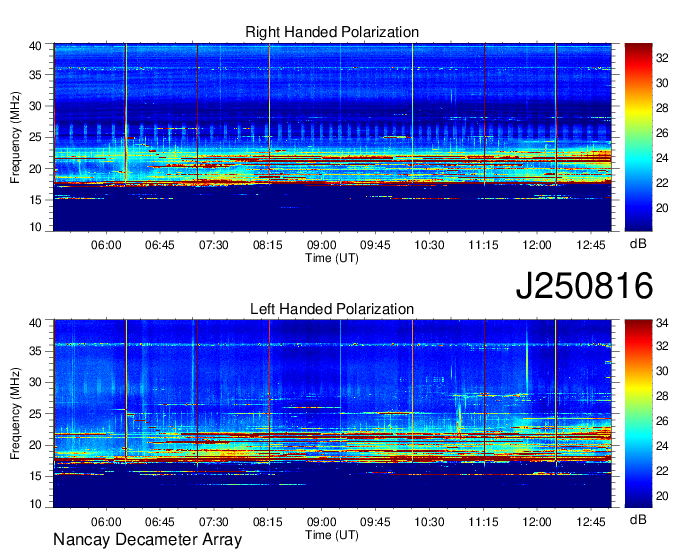Click the 09:00 time tick under top plot
Screen dimensions: 680x552
click(321, 245)
